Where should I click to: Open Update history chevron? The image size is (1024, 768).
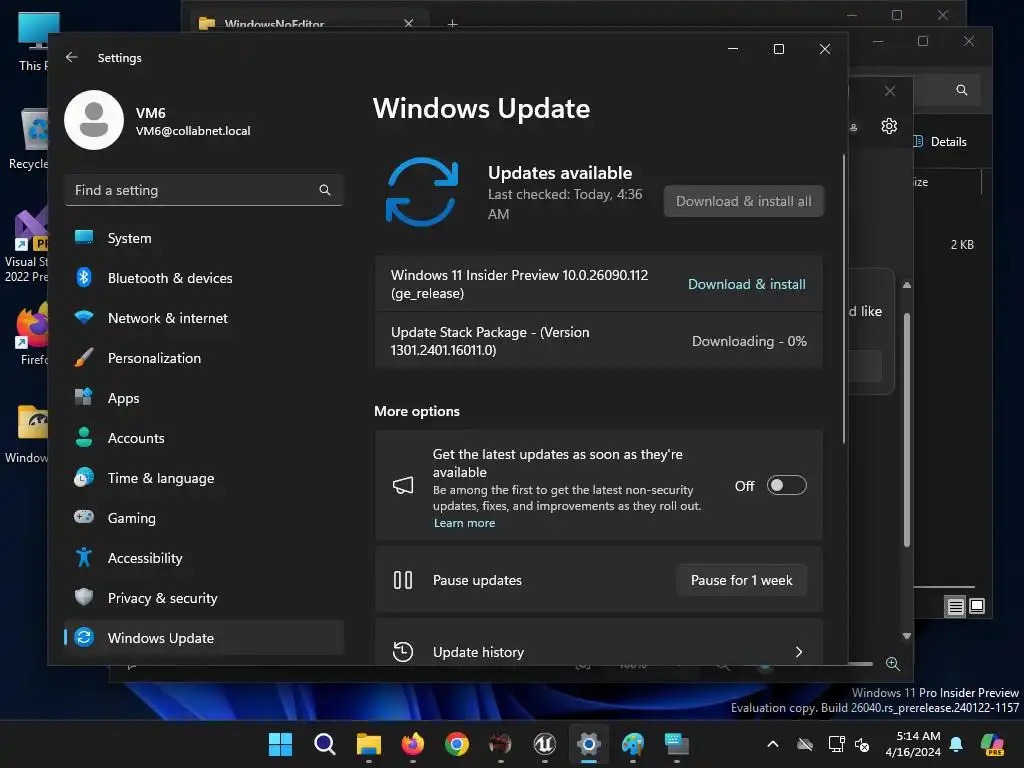799,652
